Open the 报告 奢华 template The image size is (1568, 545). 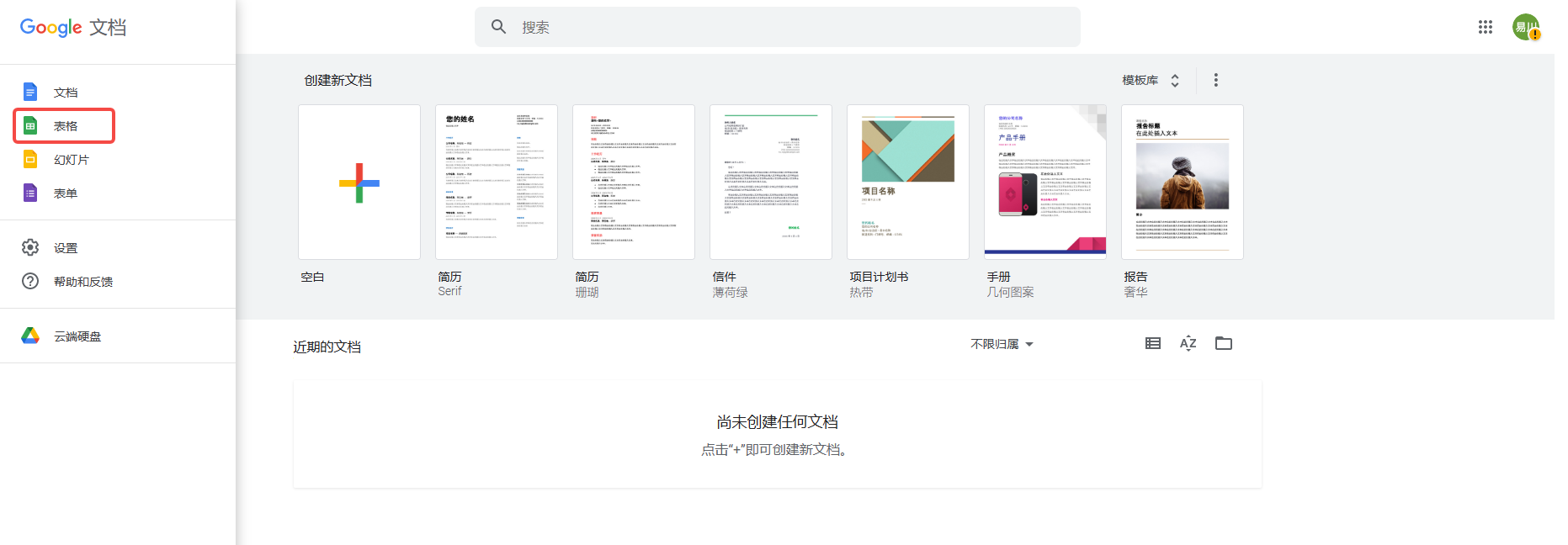click(1183, 182)
